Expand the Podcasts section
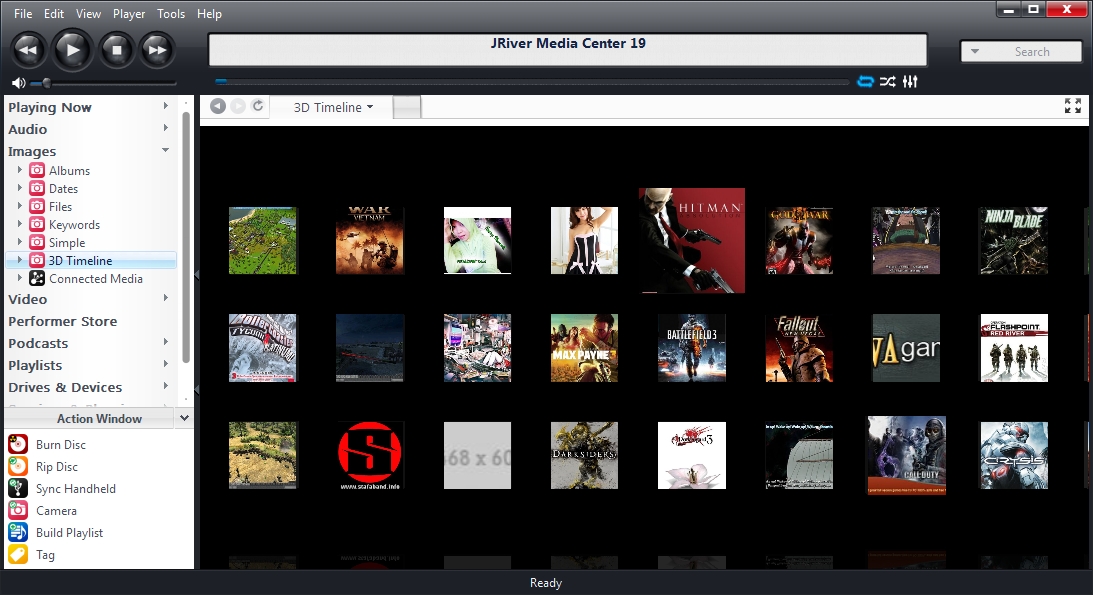Image resolution: width=1093 pixels, height=595 pixels. point(165,342)
